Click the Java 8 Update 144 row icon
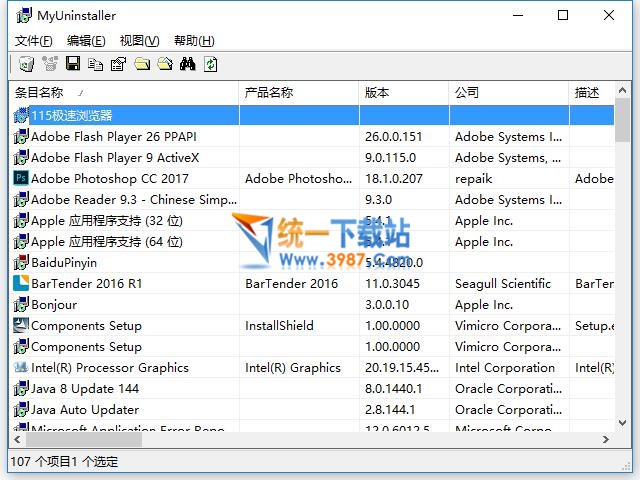640x480 pixels. click(x=21, y=389)
